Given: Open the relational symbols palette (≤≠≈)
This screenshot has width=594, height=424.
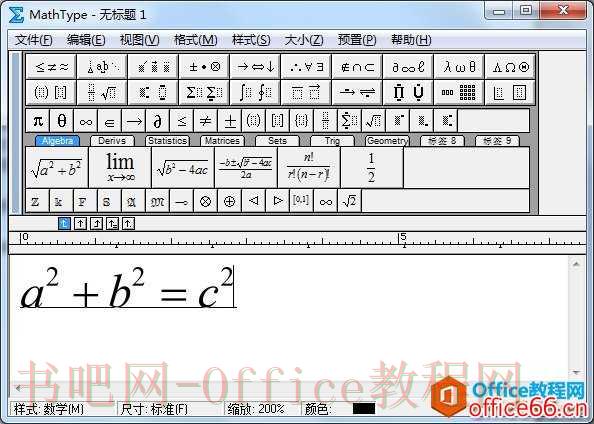Looking at the screenshot, I should (x=51, y=67).
